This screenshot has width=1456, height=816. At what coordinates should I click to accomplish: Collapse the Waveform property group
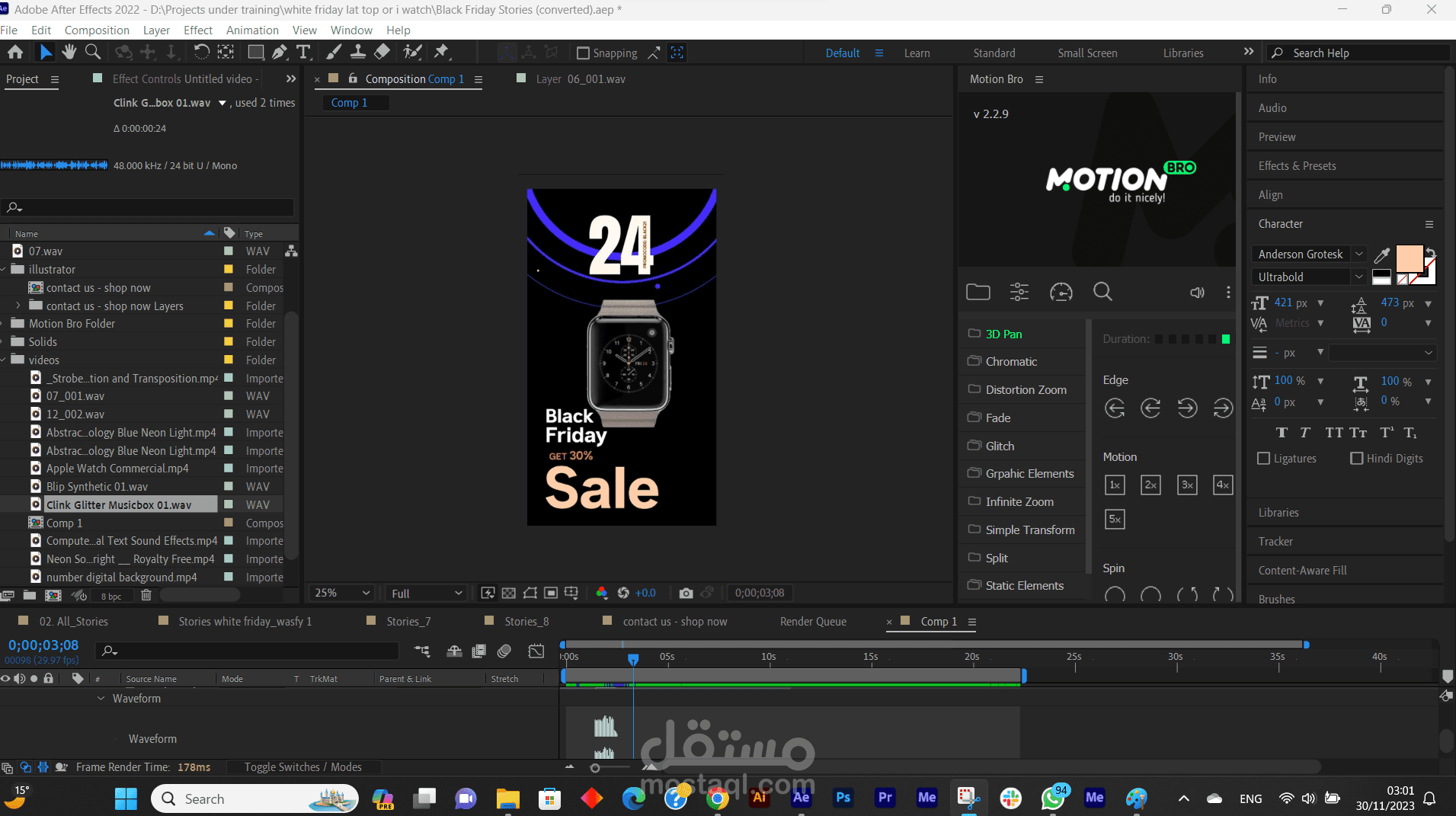click(x=101, y=698)
